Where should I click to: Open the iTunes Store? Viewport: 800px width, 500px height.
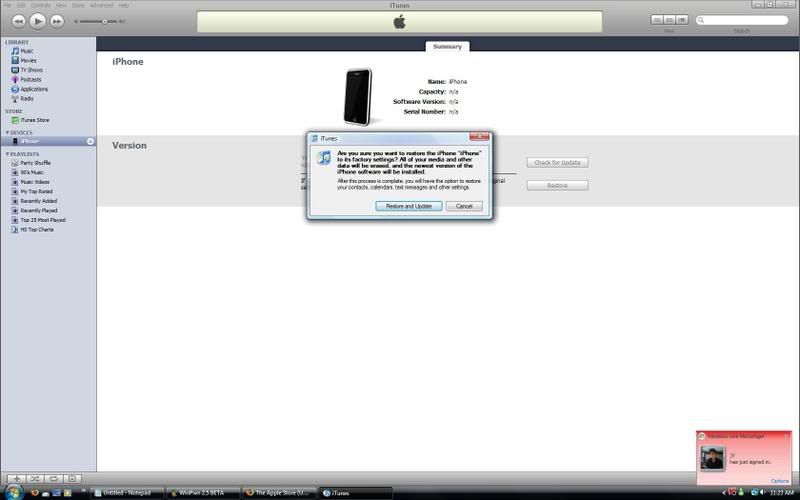tap(34, 120)
